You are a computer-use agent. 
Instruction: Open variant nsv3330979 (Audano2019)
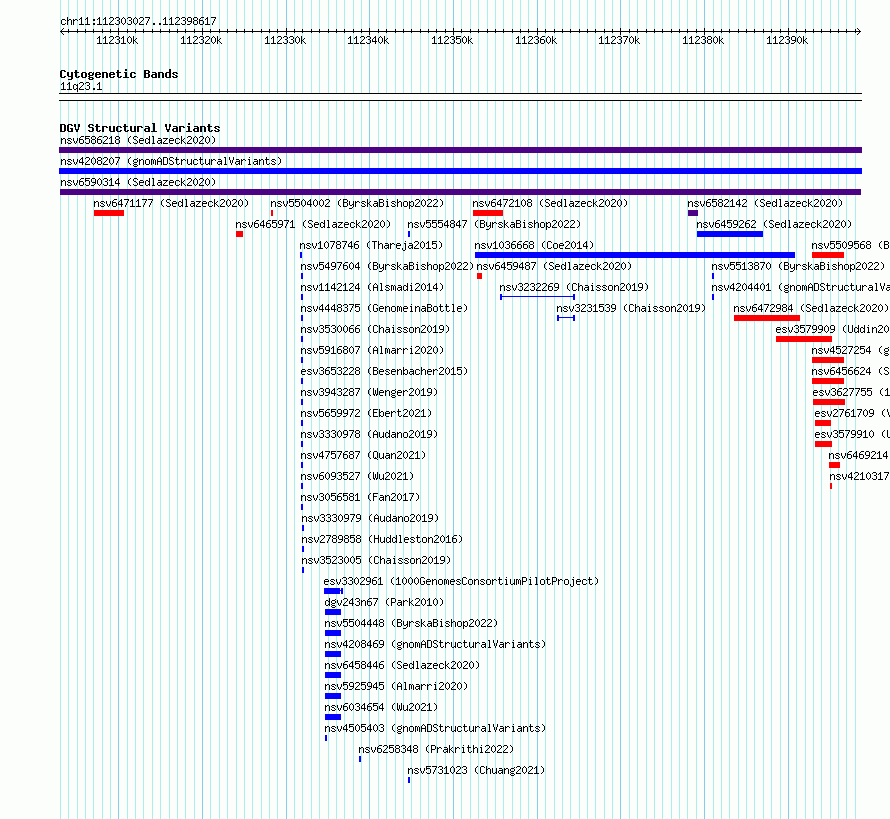pyautogui.click(x=370, y=518)
